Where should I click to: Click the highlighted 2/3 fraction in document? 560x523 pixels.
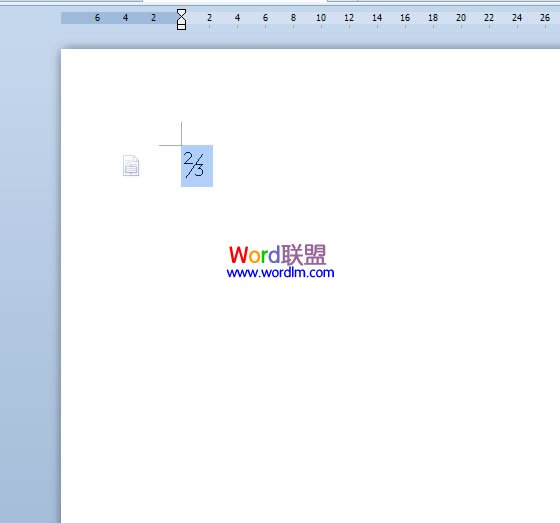point(197,166)
